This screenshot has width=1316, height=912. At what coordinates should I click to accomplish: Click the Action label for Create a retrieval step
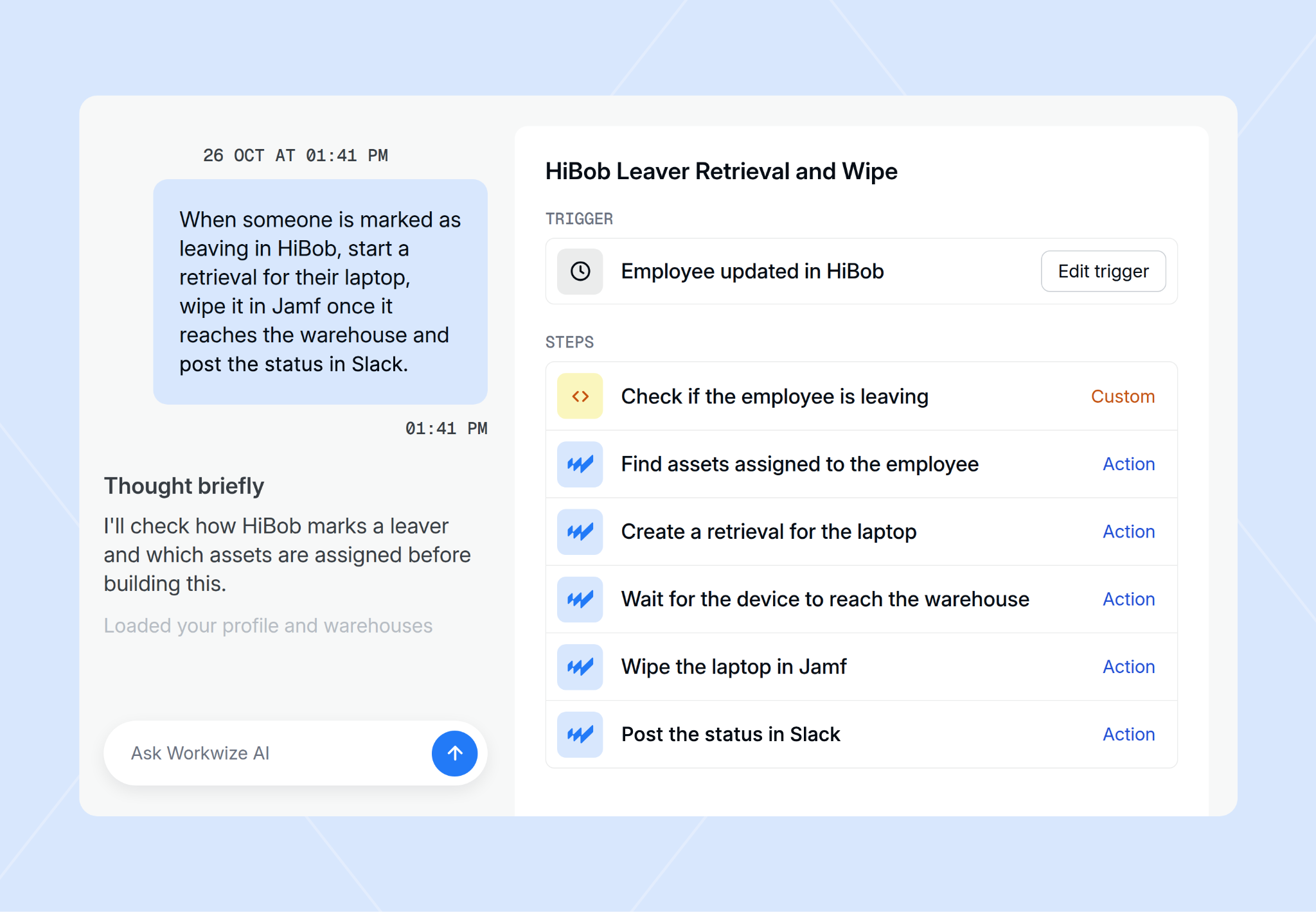click(x=1129, y=532)
